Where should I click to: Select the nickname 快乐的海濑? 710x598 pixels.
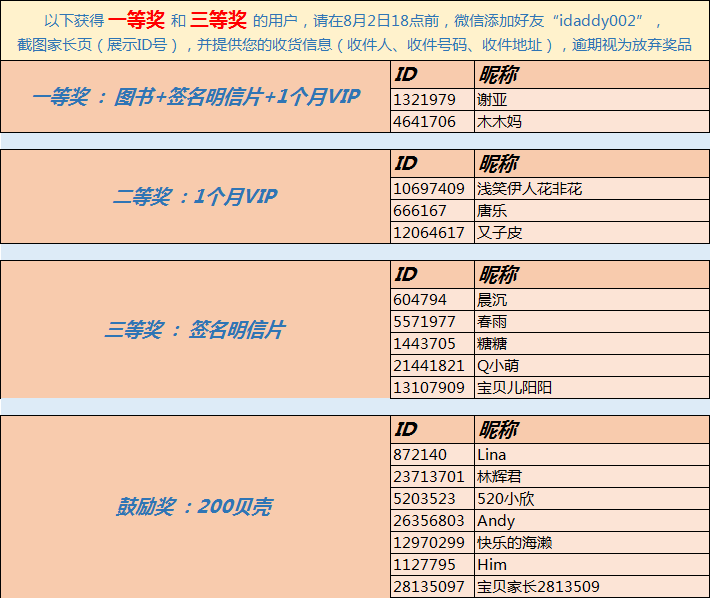click(x=515, y=542)
